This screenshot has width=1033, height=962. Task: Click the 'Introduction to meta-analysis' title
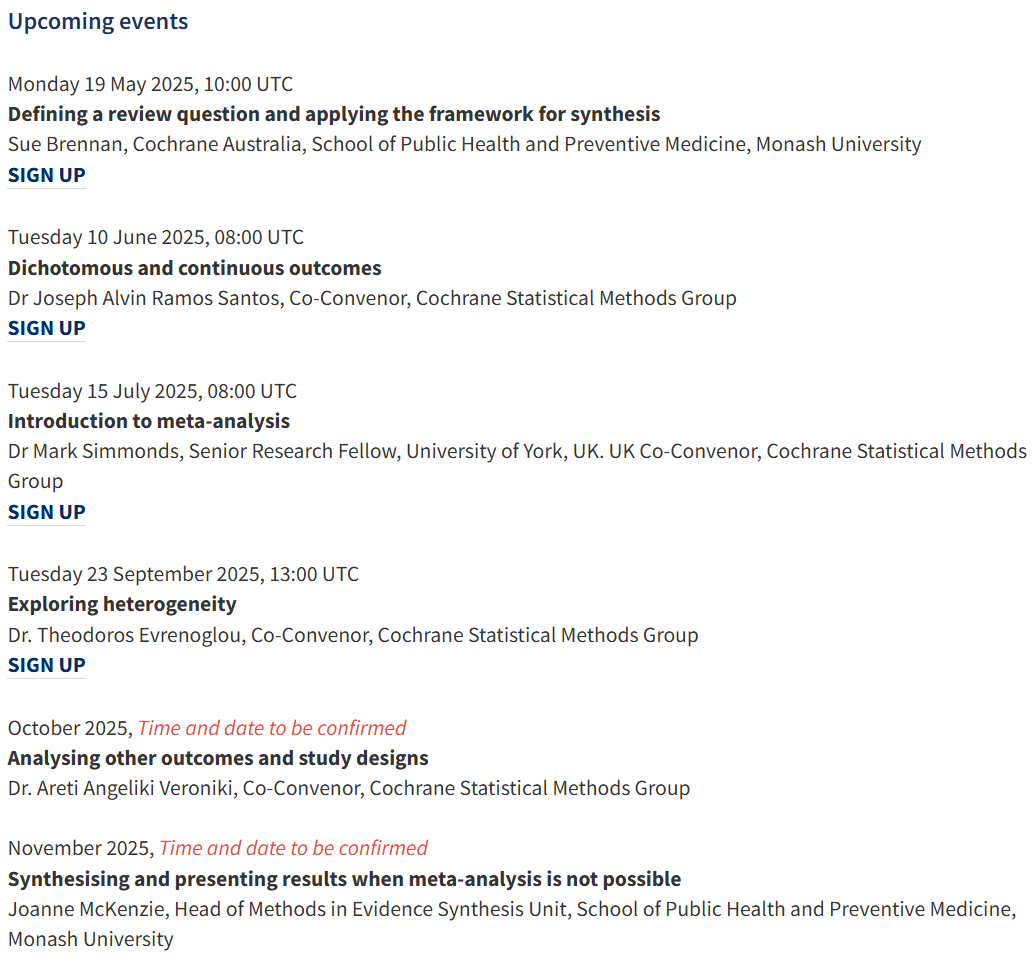point(149,421)
